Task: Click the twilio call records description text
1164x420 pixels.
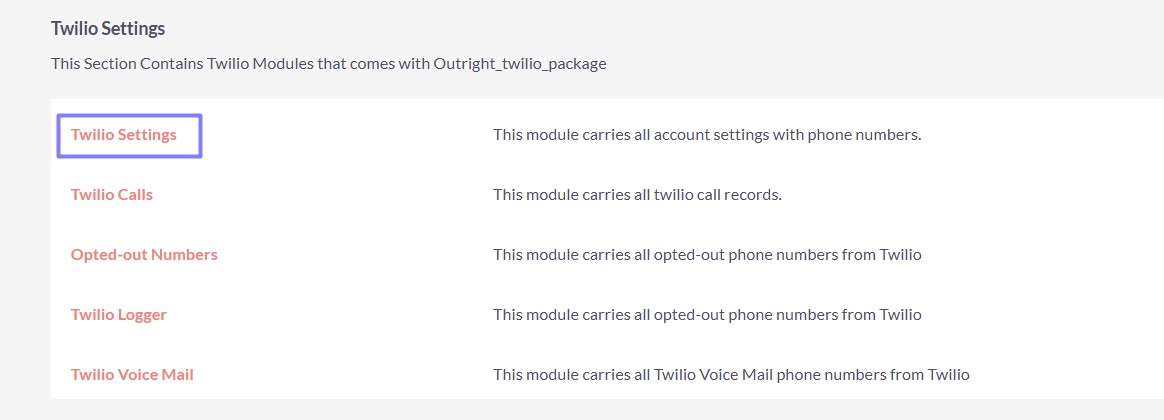Action: 637,195
